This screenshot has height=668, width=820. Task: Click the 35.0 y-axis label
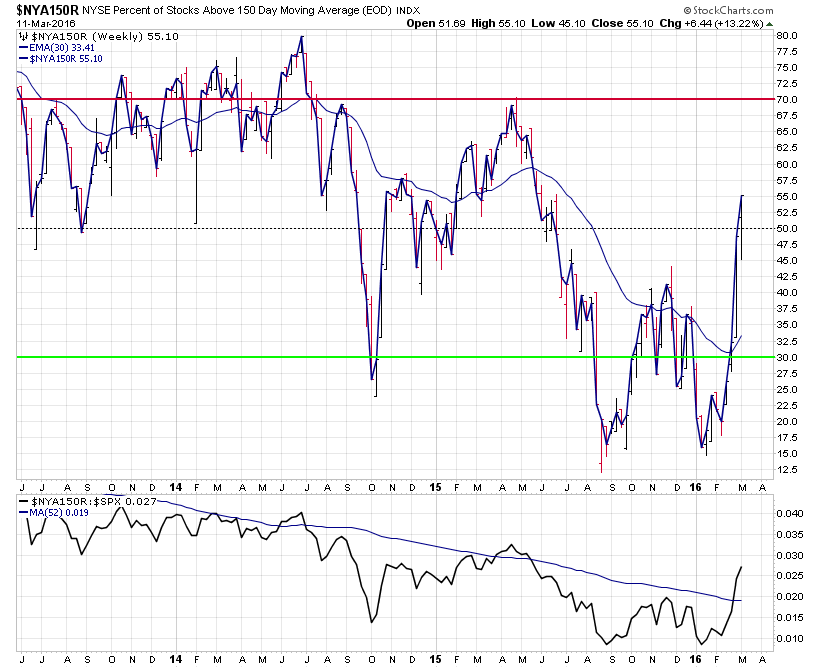787,325
